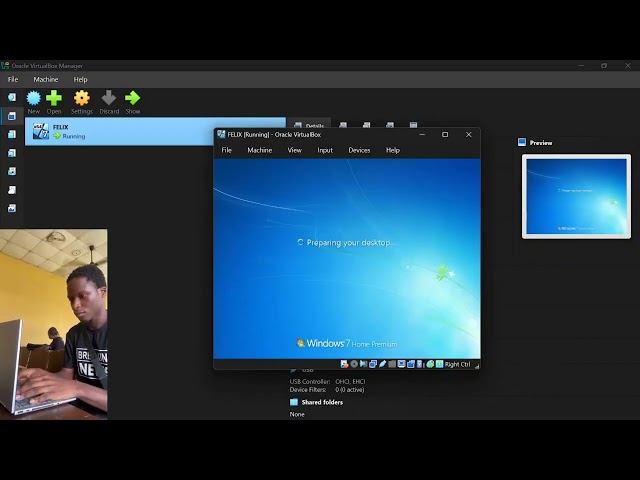This screenshot has height=480, width=640.
Task: Open File menu in VirtualBox Manager
Action: pyautogui.click(x=13, y=80)
